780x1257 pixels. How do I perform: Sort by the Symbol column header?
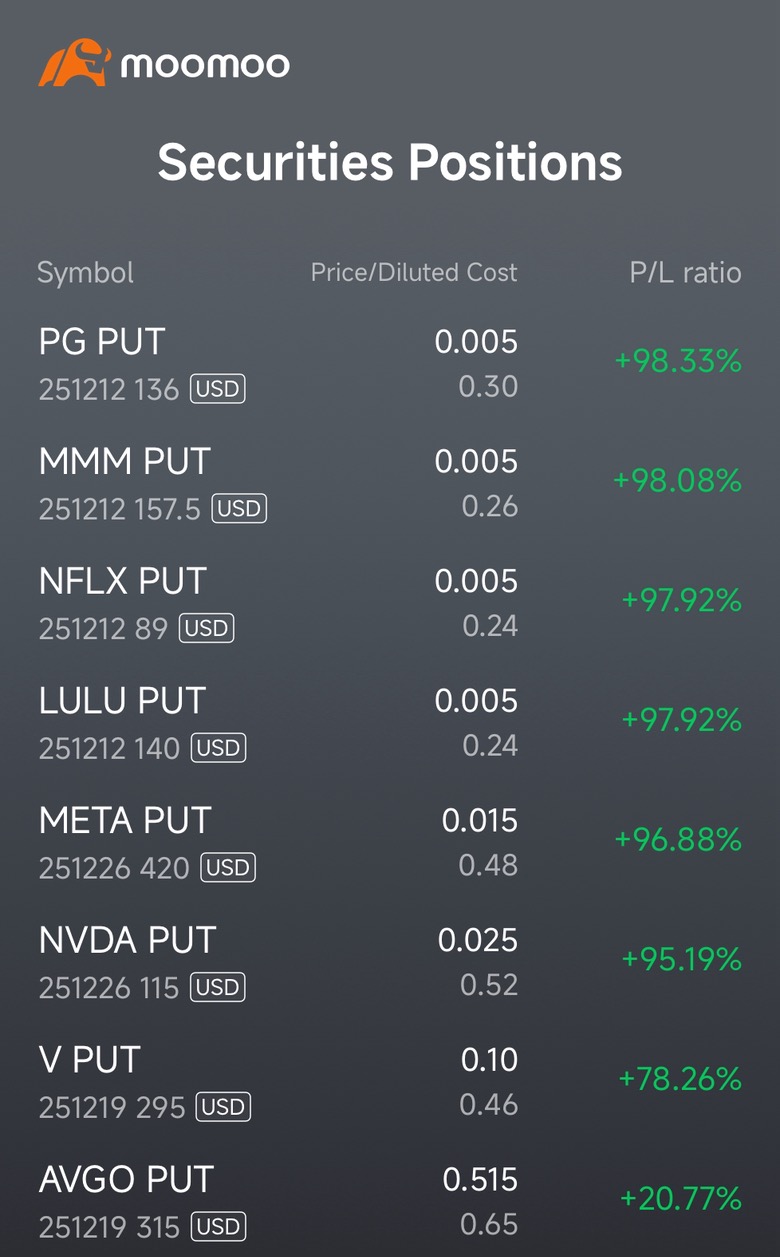(85, 272)
